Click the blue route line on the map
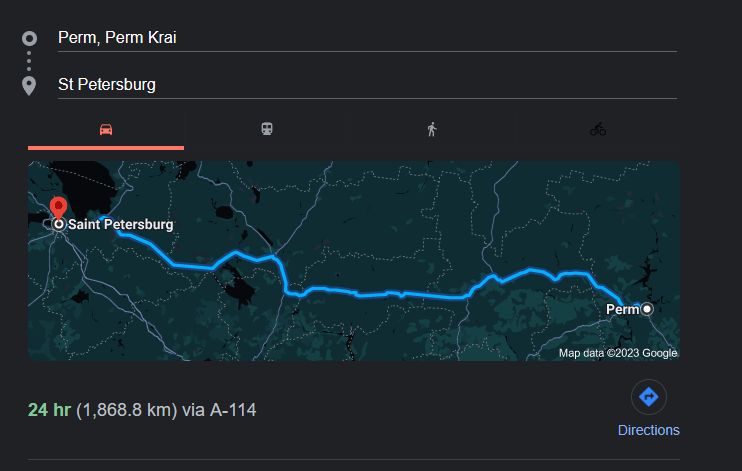The height and width of the screenshot is (471, 742). click(380, 293)
